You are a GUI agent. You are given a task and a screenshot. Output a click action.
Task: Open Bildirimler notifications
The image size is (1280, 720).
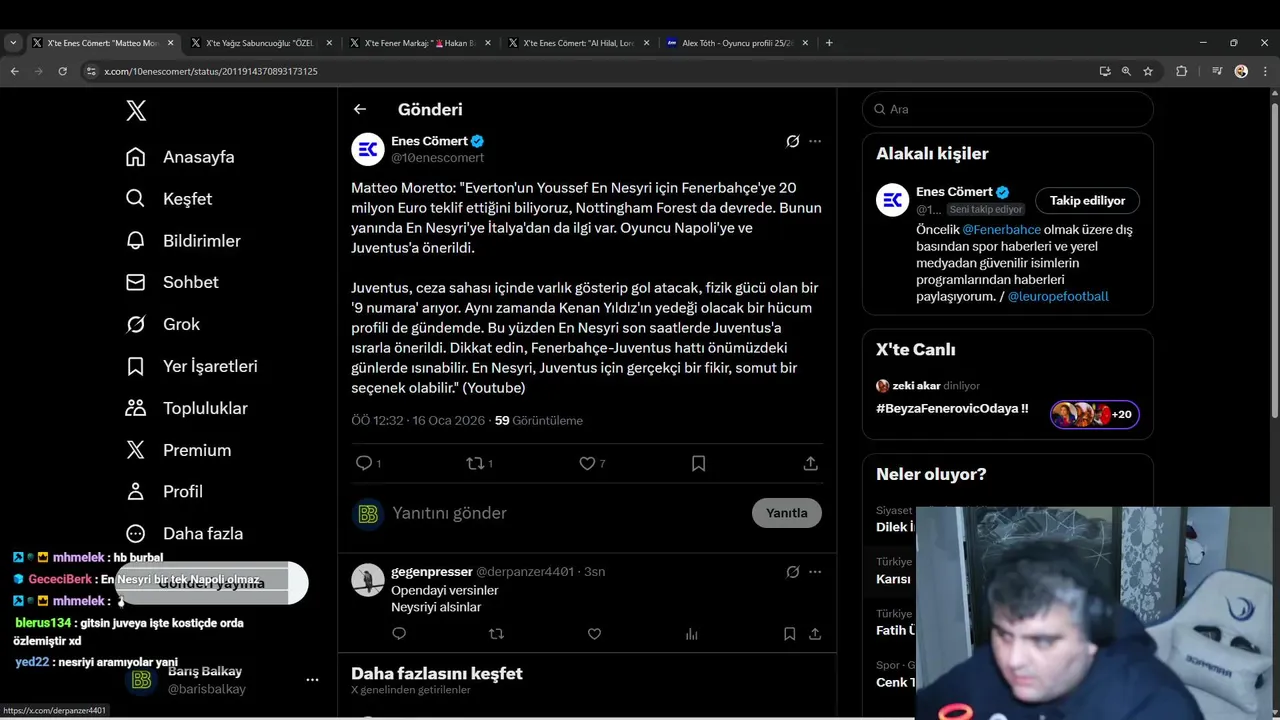(x=183, y=241)
